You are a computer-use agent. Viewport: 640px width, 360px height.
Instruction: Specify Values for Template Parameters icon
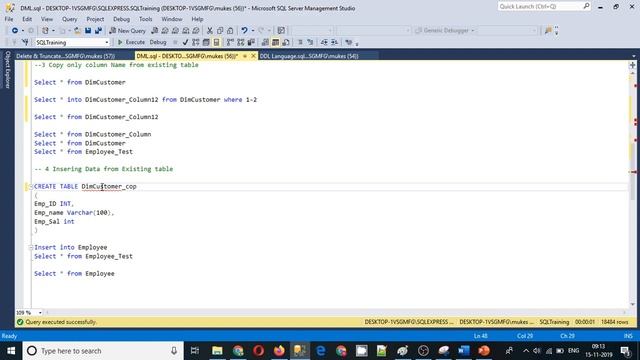[x=349, y=42]
